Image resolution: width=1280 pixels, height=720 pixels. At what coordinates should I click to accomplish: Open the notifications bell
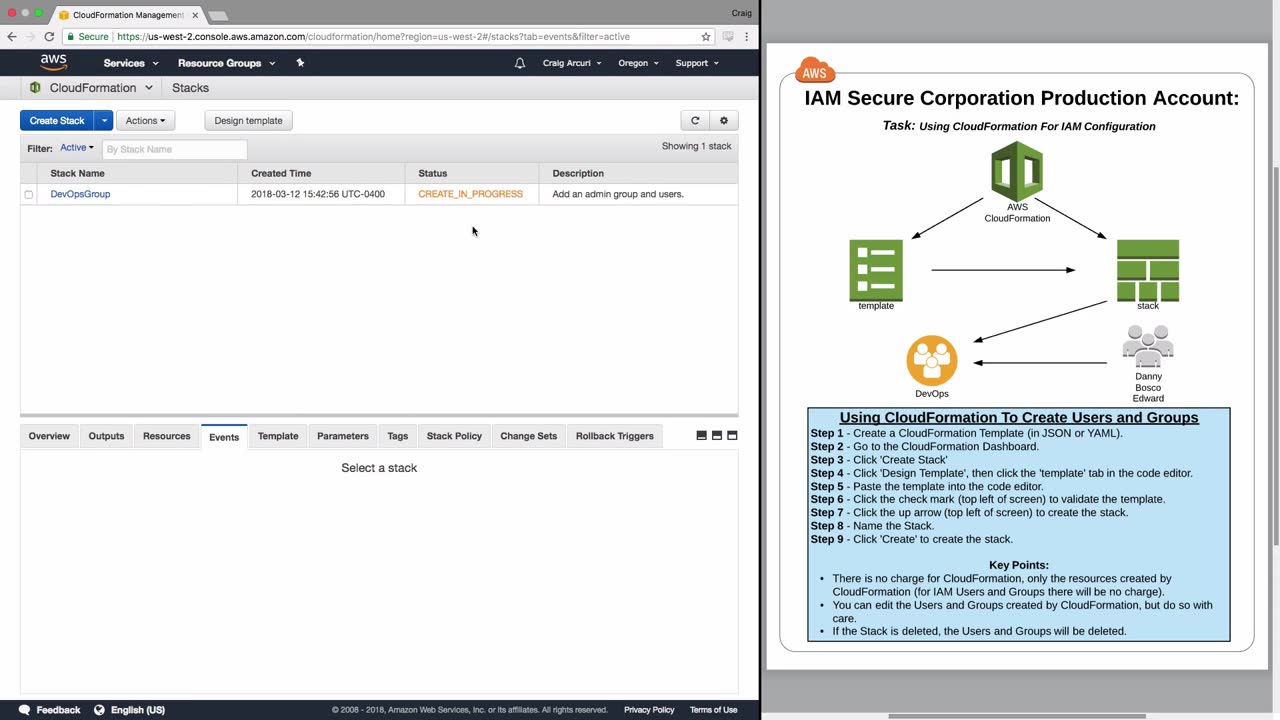[520, 63]
